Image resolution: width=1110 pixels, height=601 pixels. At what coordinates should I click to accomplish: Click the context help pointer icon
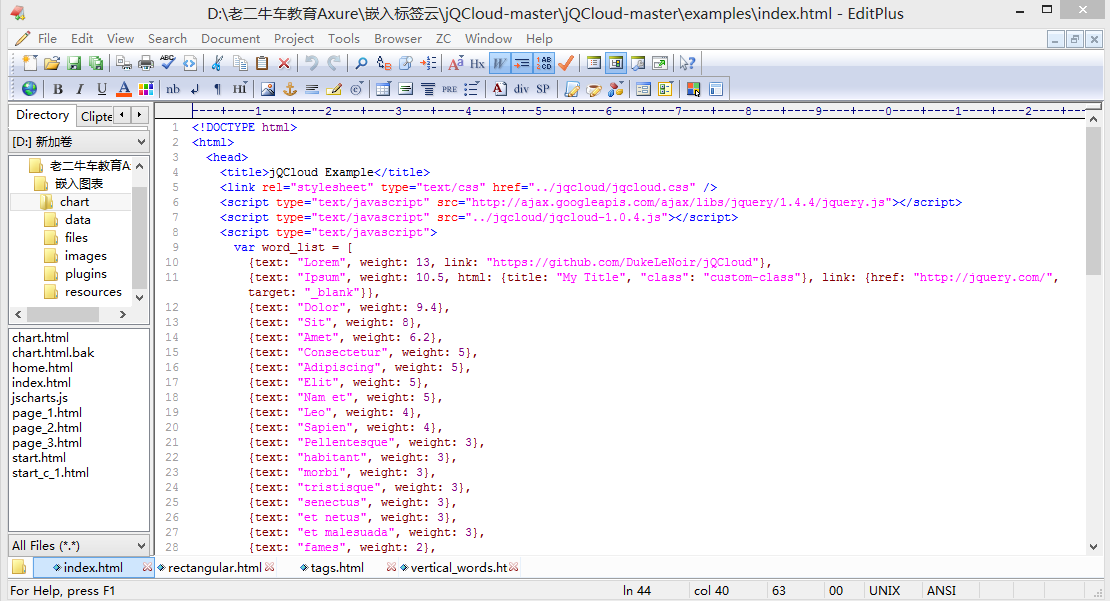pos(687,63)
